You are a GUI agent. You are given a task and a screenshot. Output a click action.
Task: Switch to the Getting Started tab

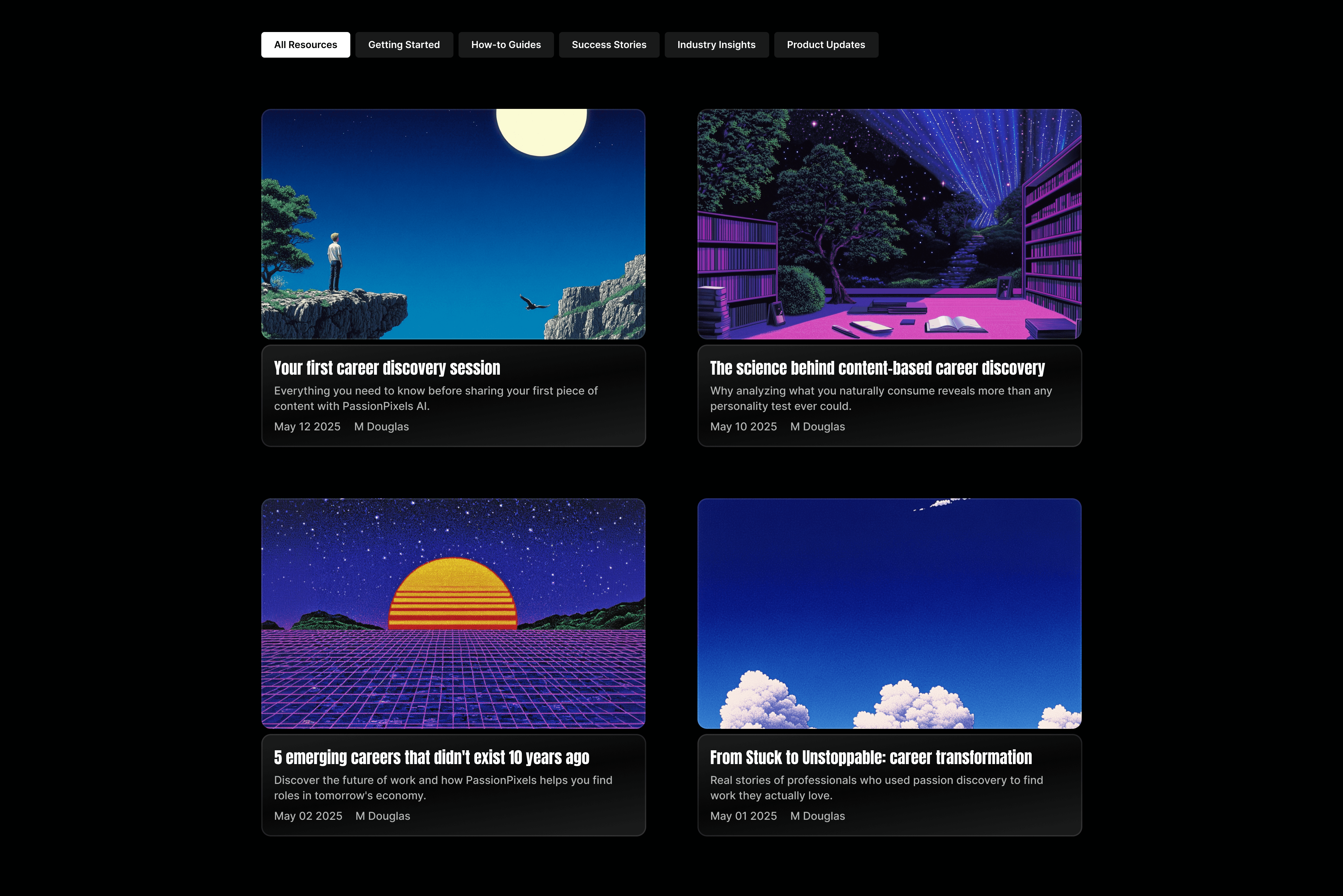pyautogui.click(x=404, y=45)
